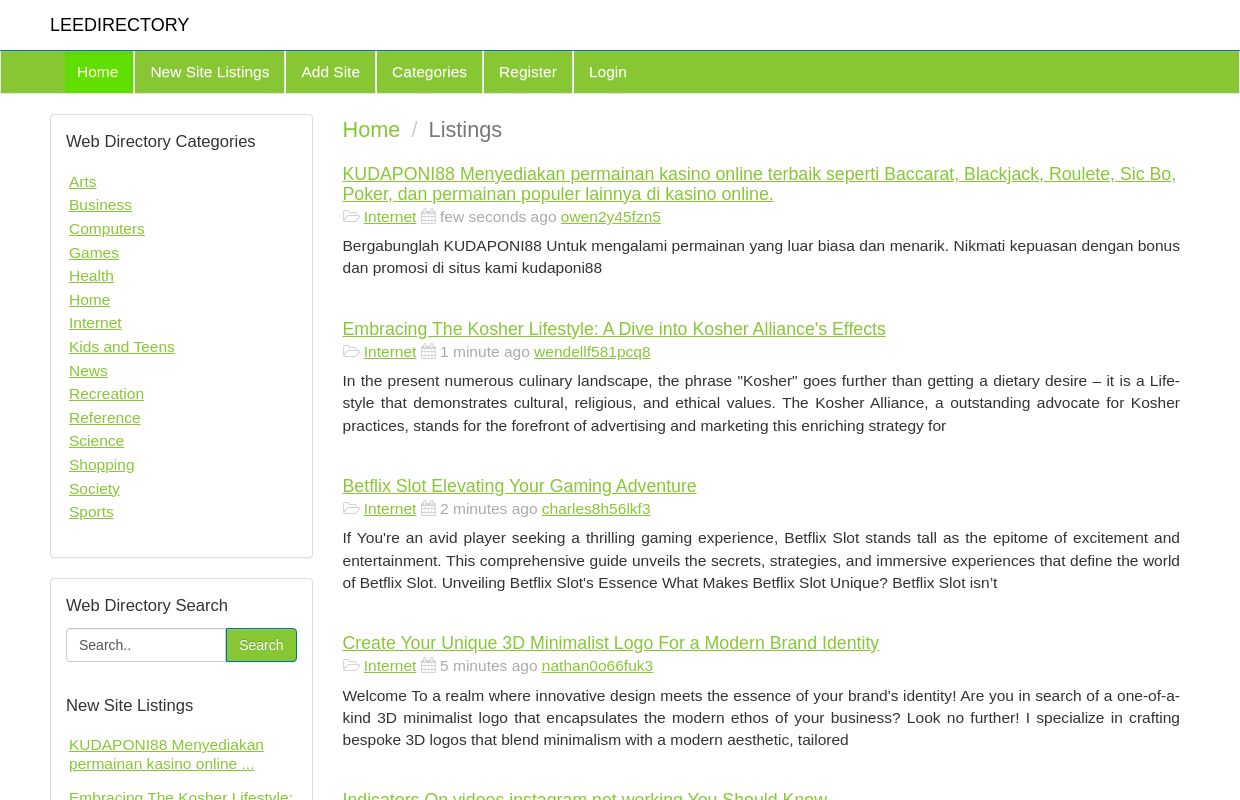
Task: Click the calendar icon near '5 minutes ago'
Action: 428,665
